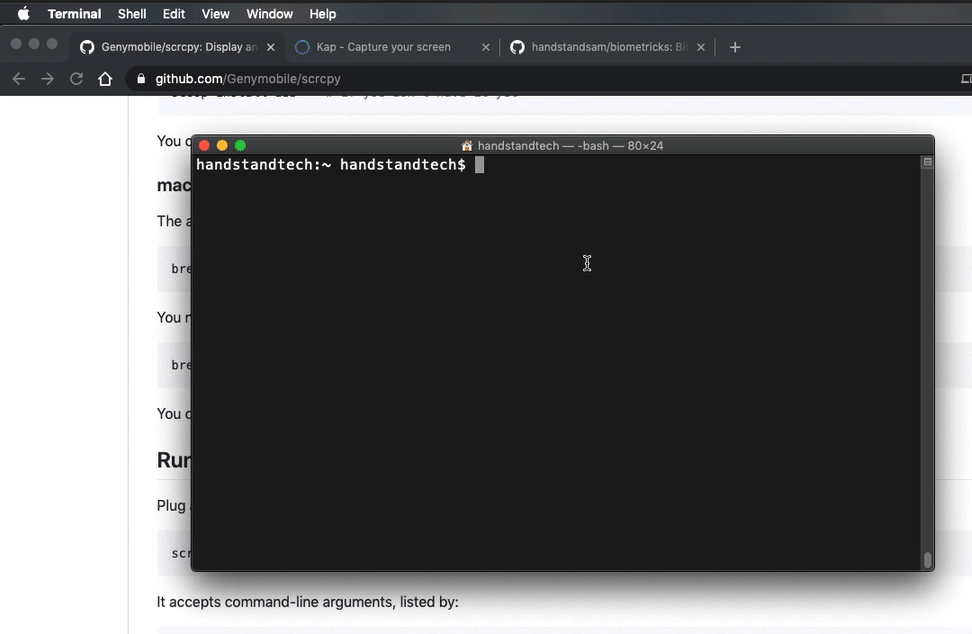Open the Help menu in the menu bar
Screen dimensions: 972x634
point(322,13)
